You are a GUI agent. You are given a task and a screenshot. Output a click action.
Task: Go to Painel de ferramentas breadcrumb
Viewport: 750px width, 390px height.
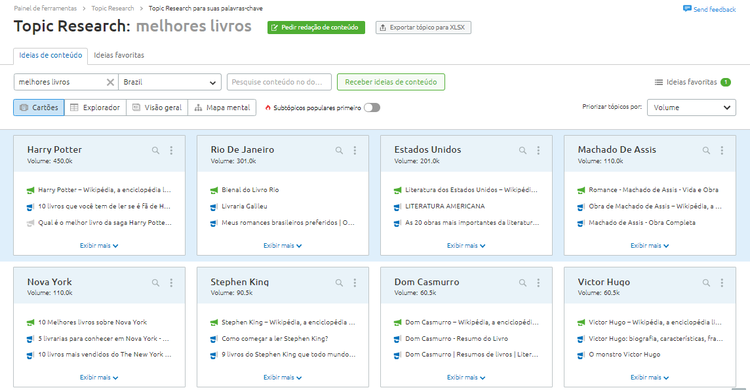point(45,9)
